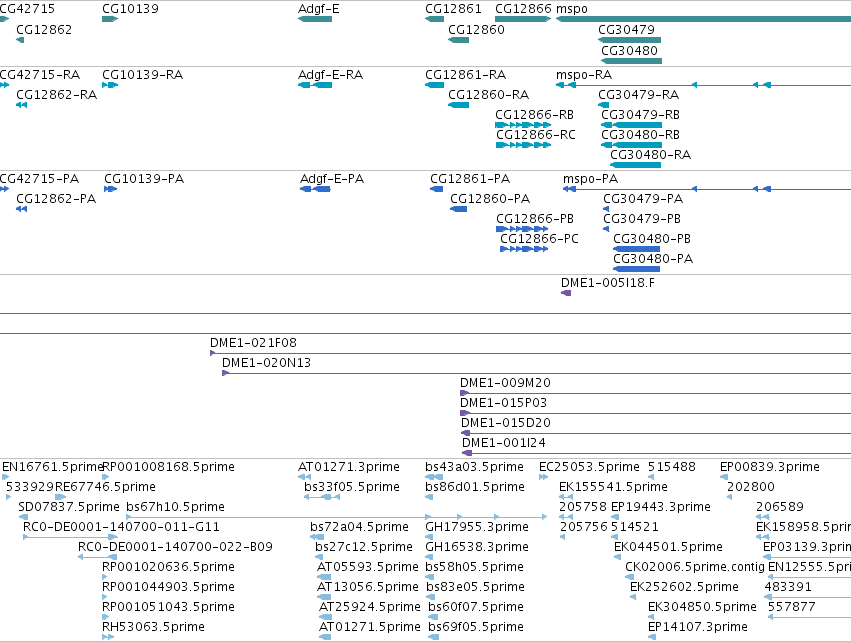
Task: Select the CG30480 gene label
Action: coord(629,50)
